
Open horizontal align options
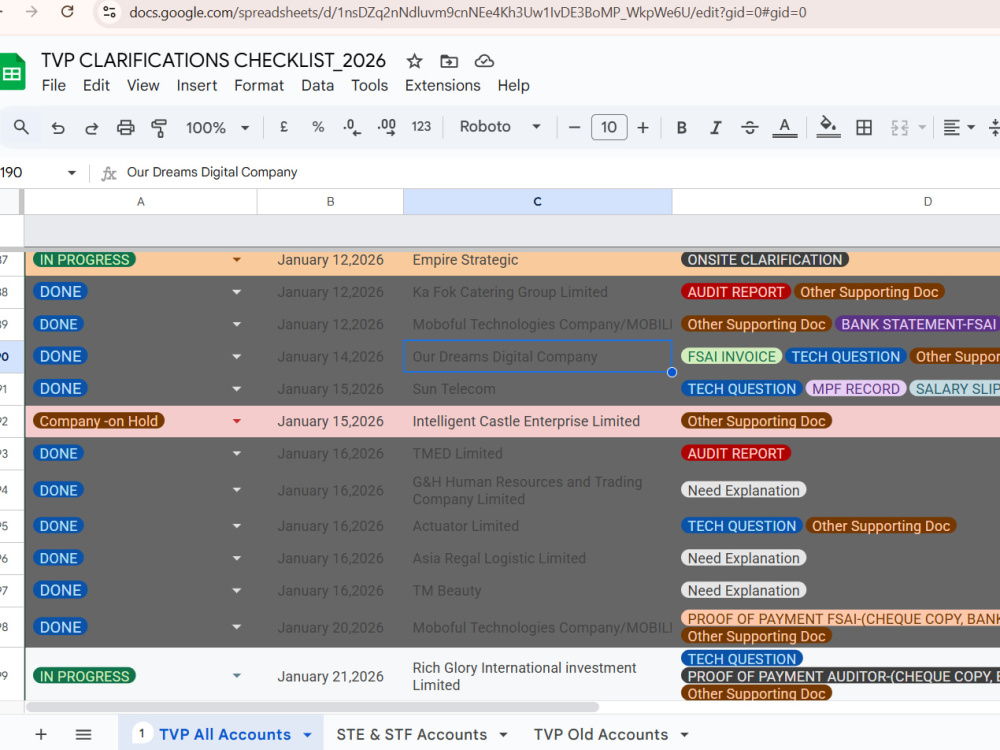pyautogui.click(x=958, y=128)
